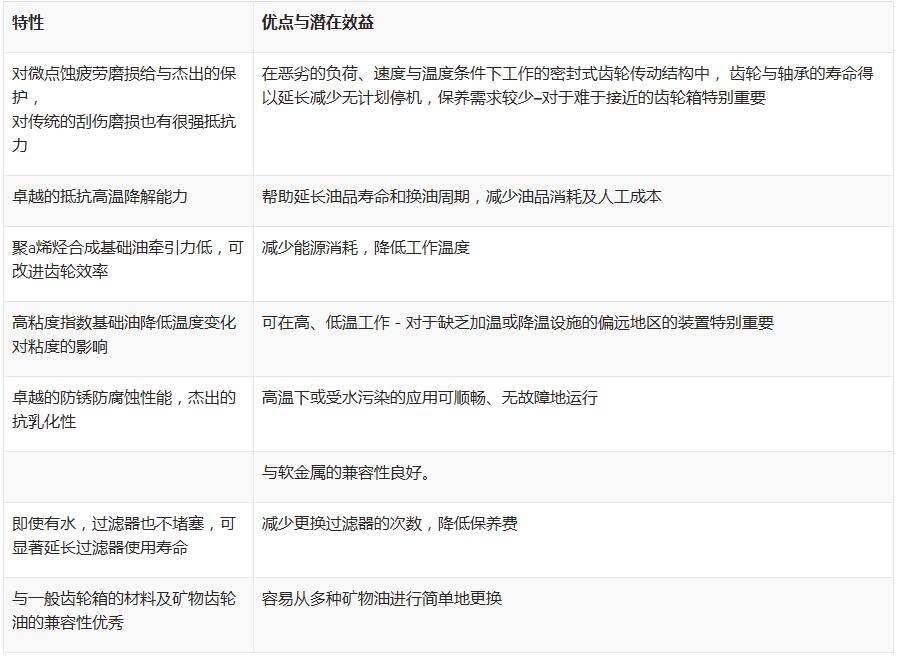Viewport: 900px width, 656px height.
Task: Click the cell '减少更换过滤器的次数，降低保养费'
Action: [x=390, y=524]
